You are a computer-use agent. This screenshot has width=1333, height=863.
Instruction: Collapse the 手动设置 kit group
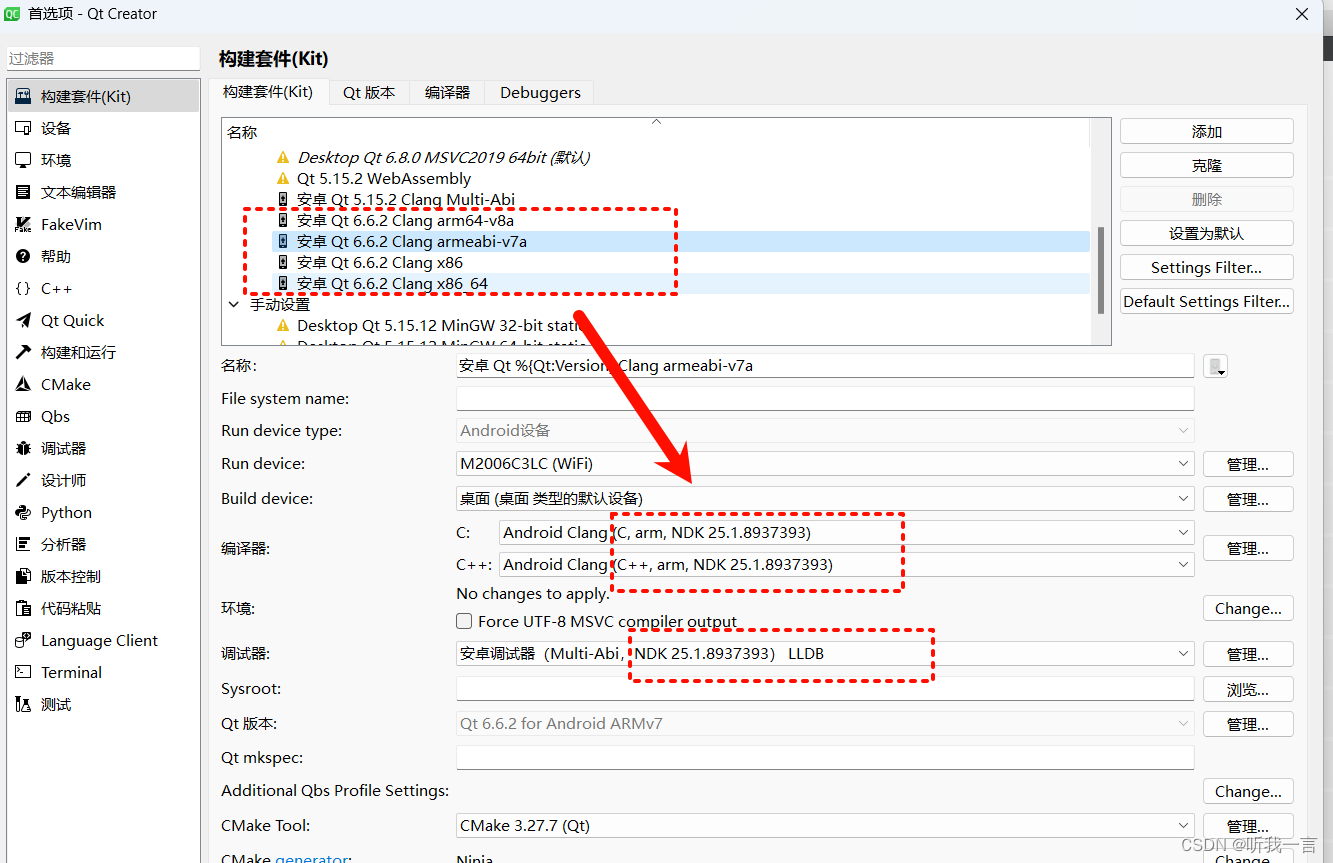click(x=234, y=304)
